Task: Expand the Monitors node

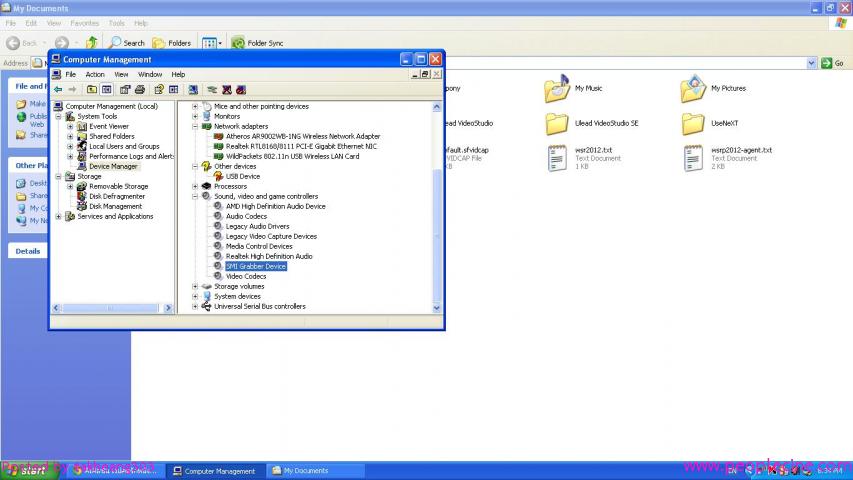Action: point(195,116)
